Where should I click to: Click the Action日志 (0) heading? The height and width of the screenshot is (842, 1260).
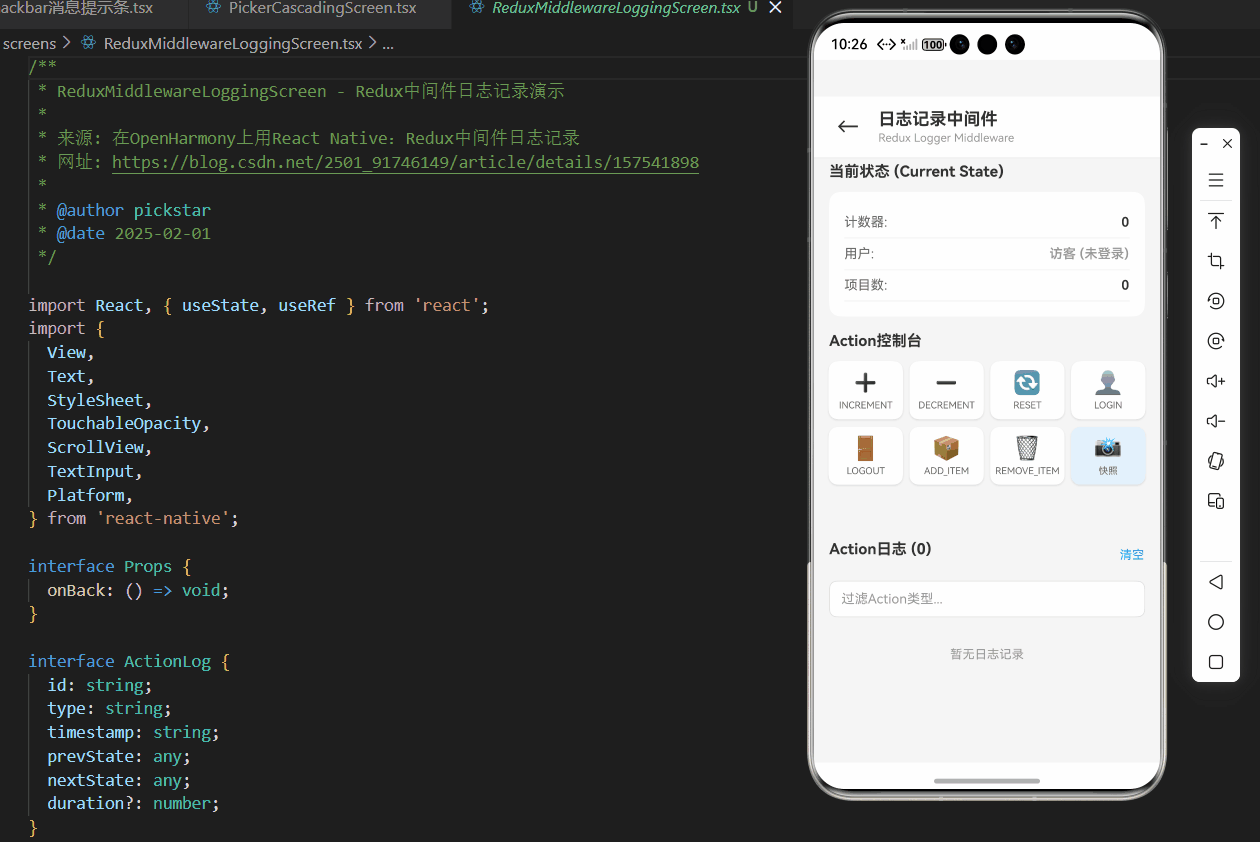[880, 549]
